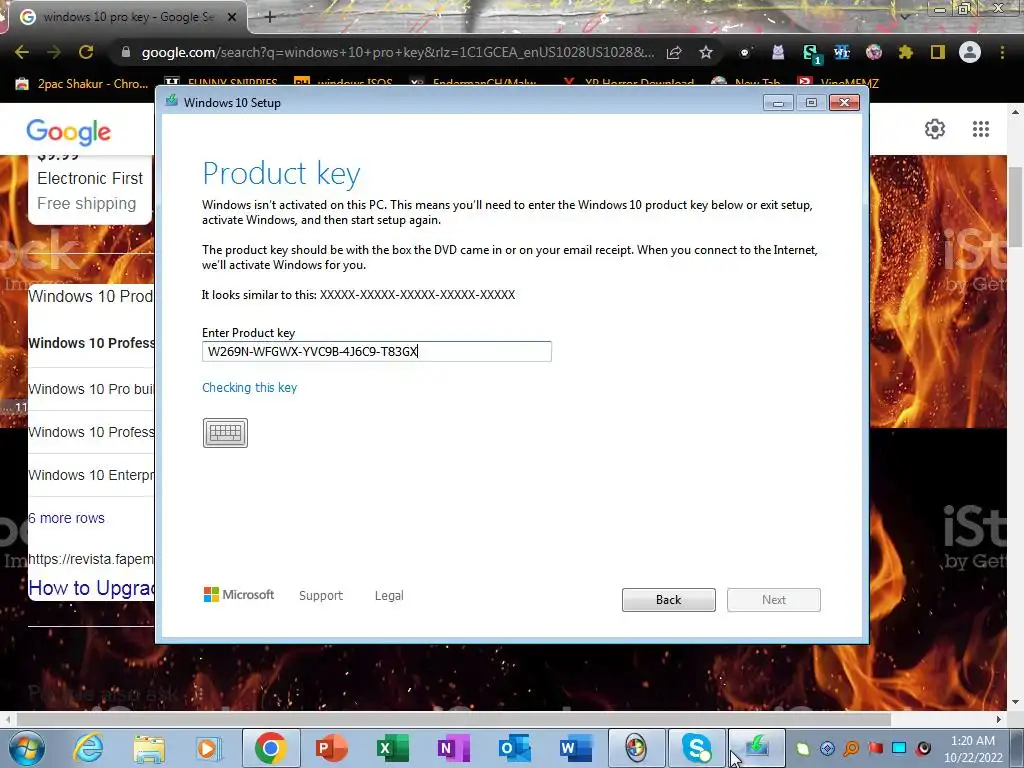
Task: Open the on-screen keyboard icon in Setup
Action: (x=225, y=433)
